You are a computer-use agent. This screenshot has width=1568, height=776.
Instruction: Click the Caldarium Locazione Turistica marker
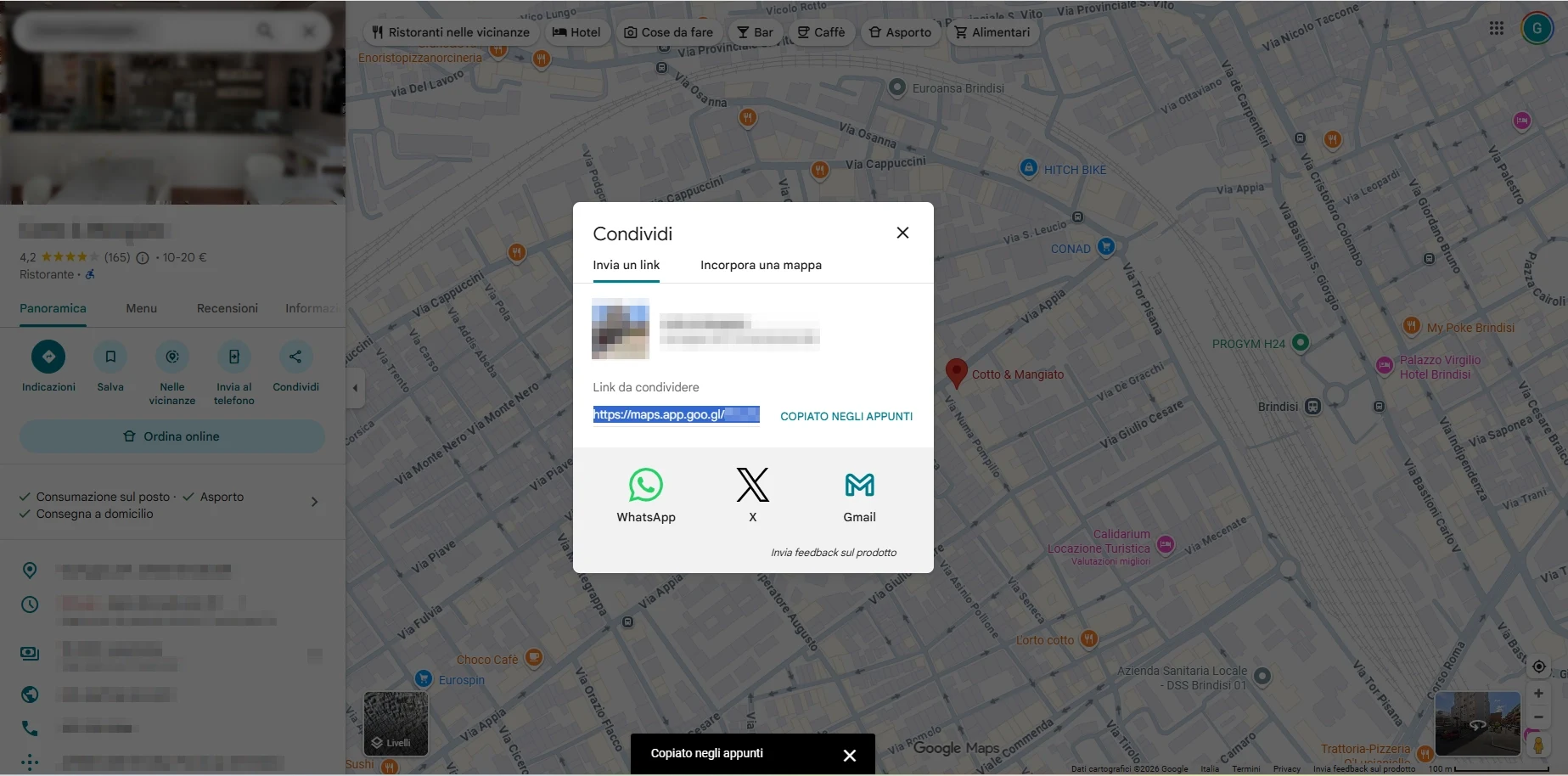pos(1166,544)
